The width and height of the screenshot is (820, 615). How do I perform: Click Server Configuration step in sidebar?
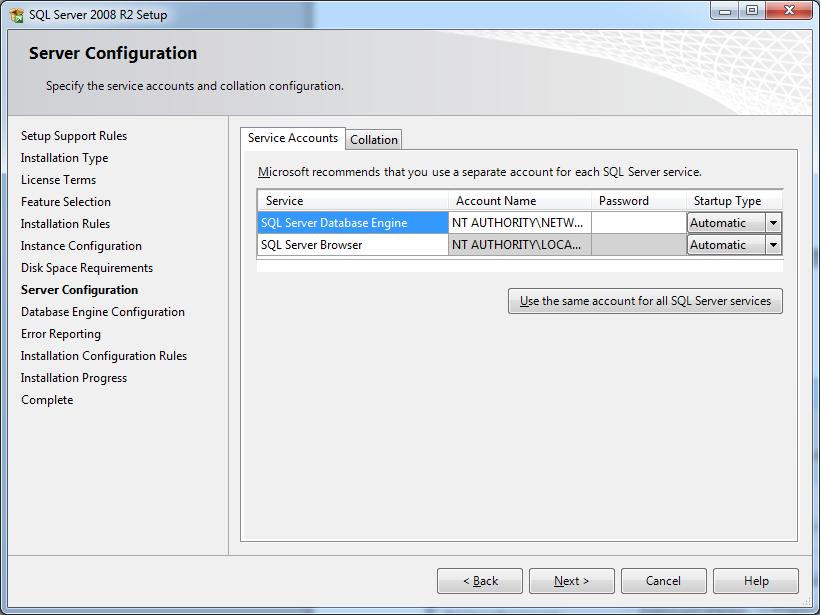click(x=79, y=290)
